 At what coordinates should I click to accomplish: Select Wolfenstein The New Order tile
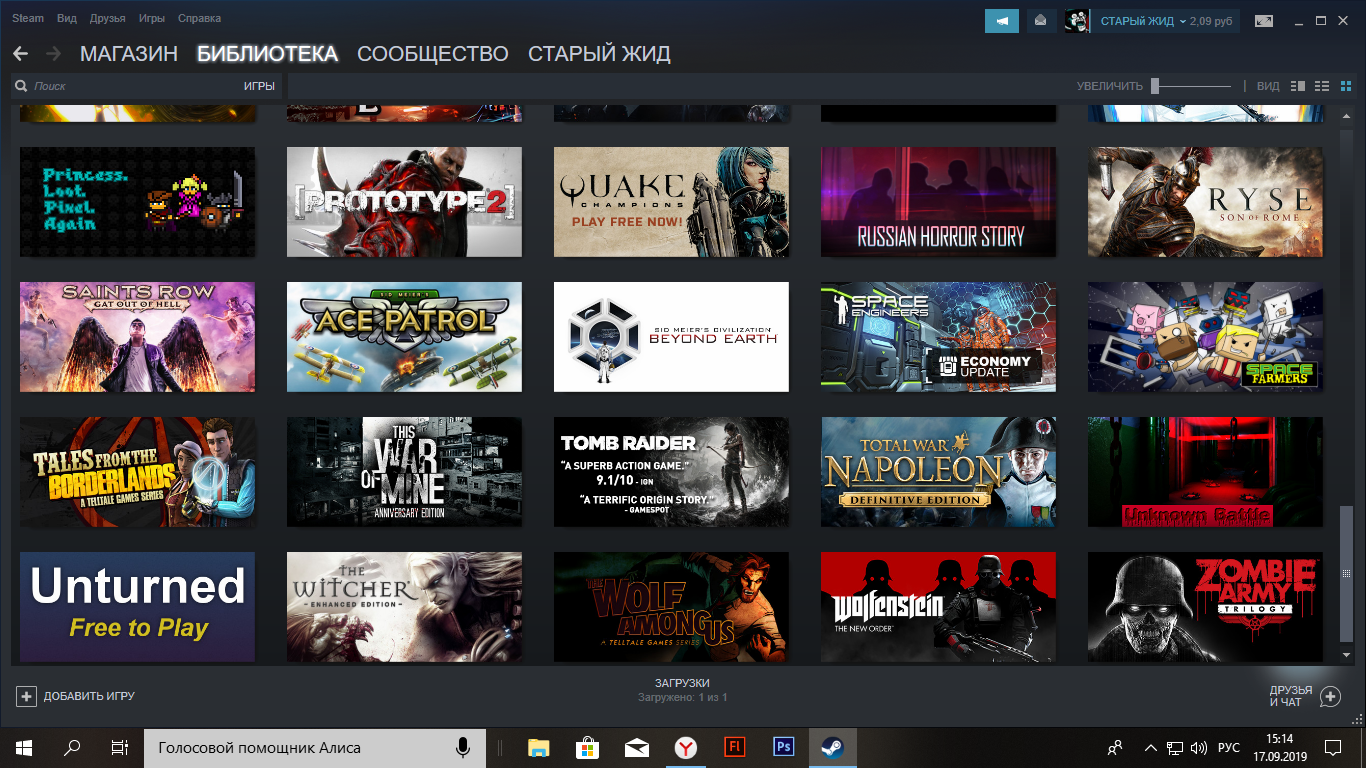tap(938, 607)
